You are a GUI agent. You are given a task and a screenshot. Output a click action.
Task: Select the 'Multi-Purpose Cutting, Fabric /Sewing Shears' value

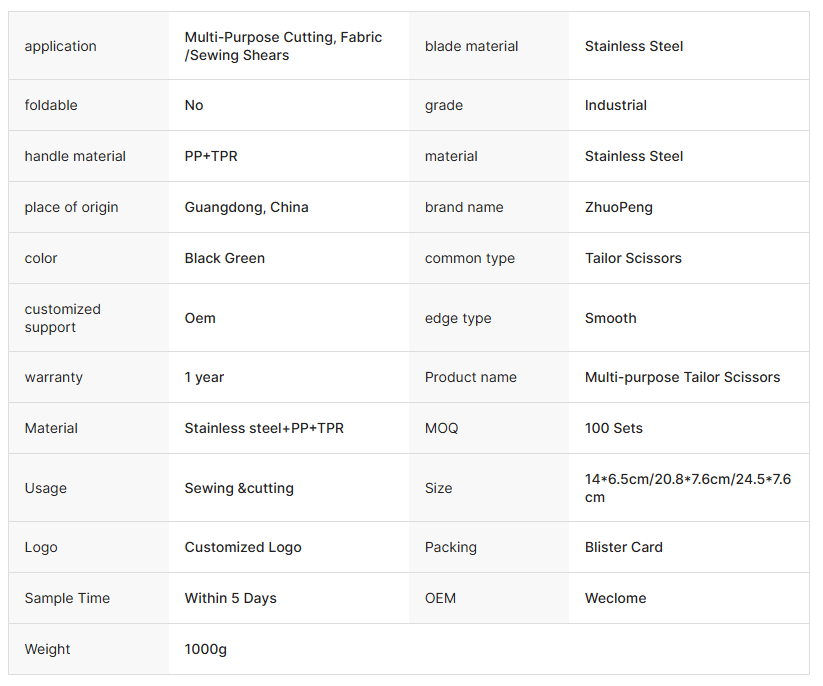click(283, 46)
